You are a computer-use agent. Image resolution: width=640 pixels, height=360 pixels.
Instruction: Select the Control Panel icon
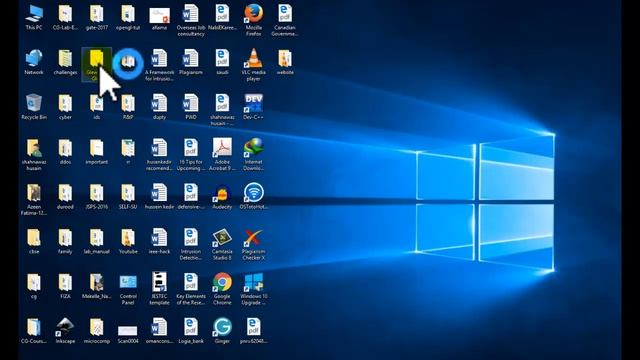pyautogui.click(x=128, y=289)
